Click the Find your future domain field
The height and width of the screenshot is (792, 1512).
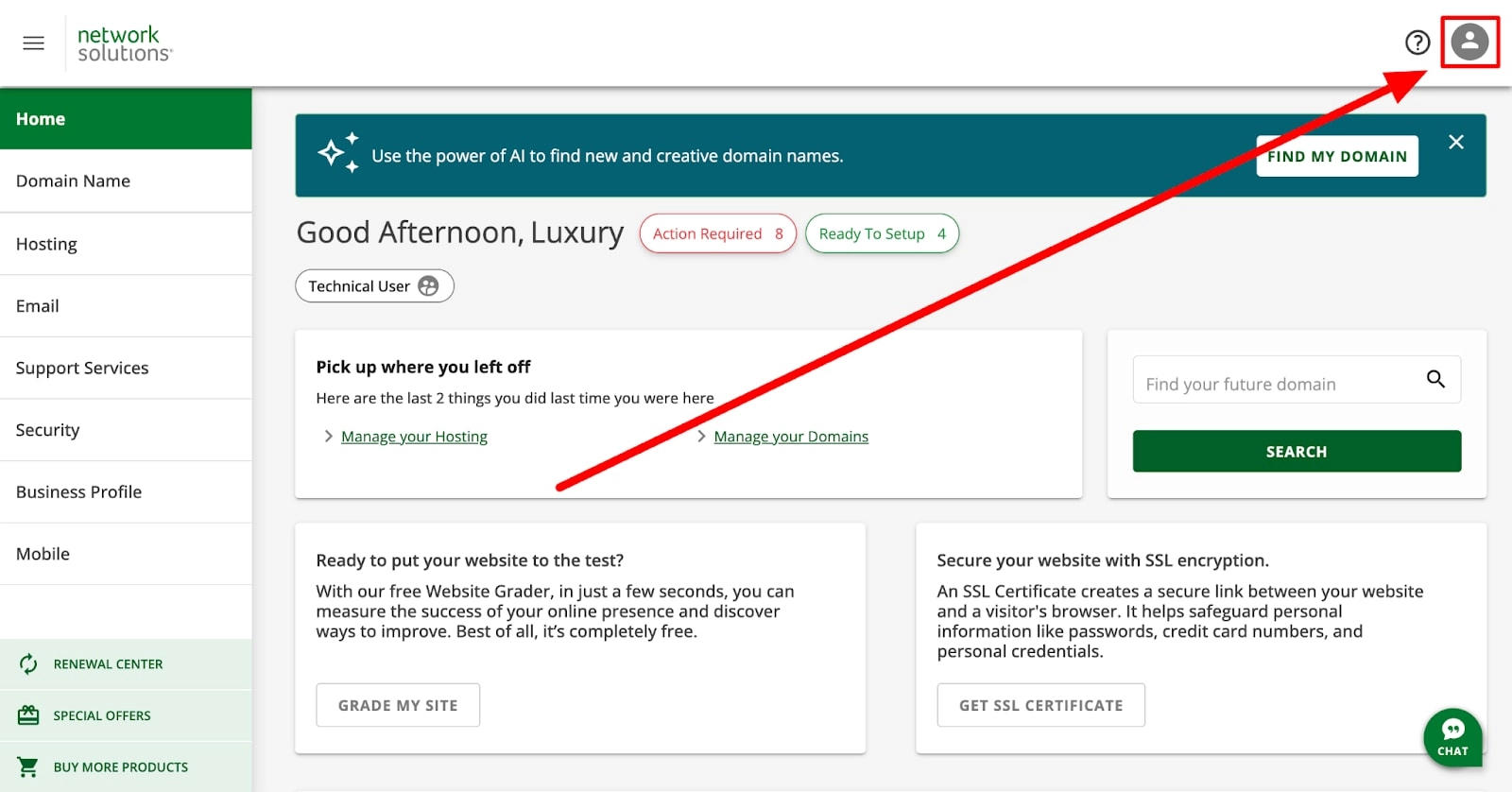(1276, 384)
